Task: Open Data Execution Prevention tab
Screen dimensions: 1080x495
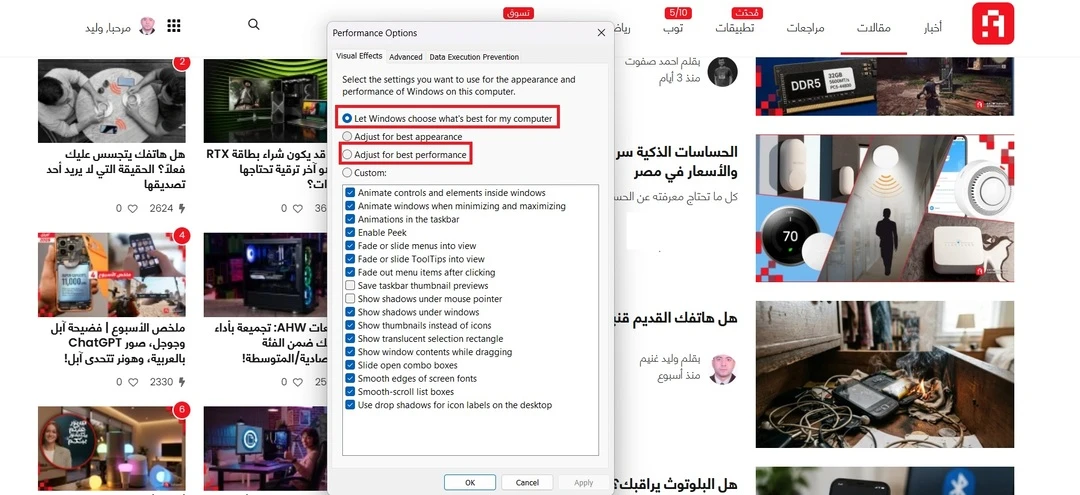Action: [x=474, y=57]
